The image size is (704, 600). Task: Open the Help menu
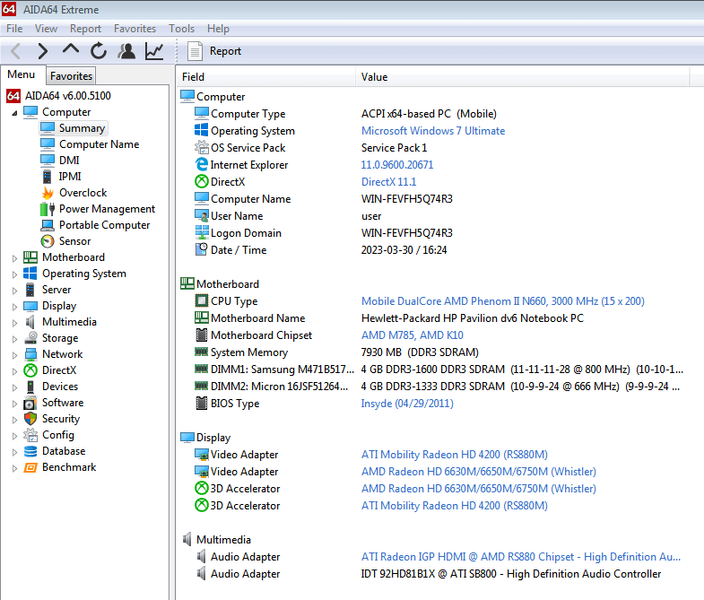click(218, 29)
